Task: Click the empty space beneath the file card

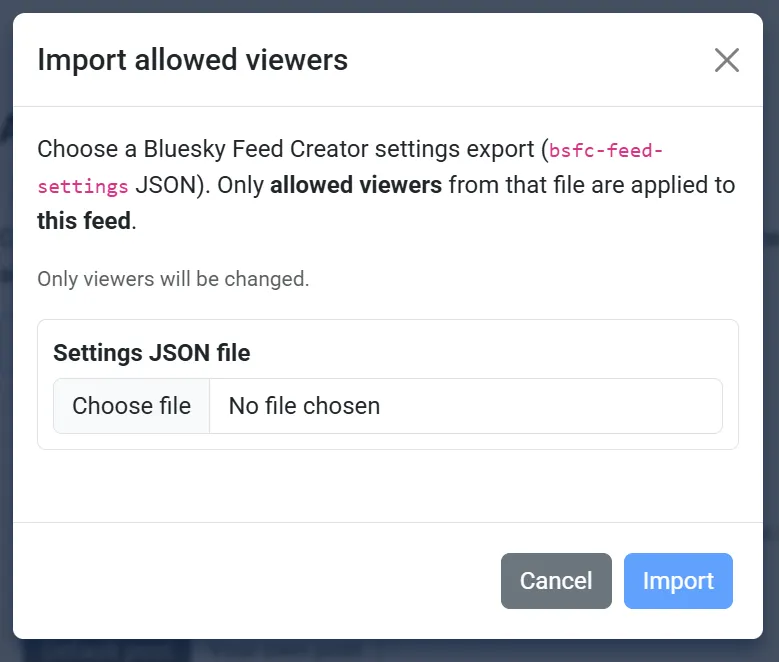Action: tap(388, 486)
